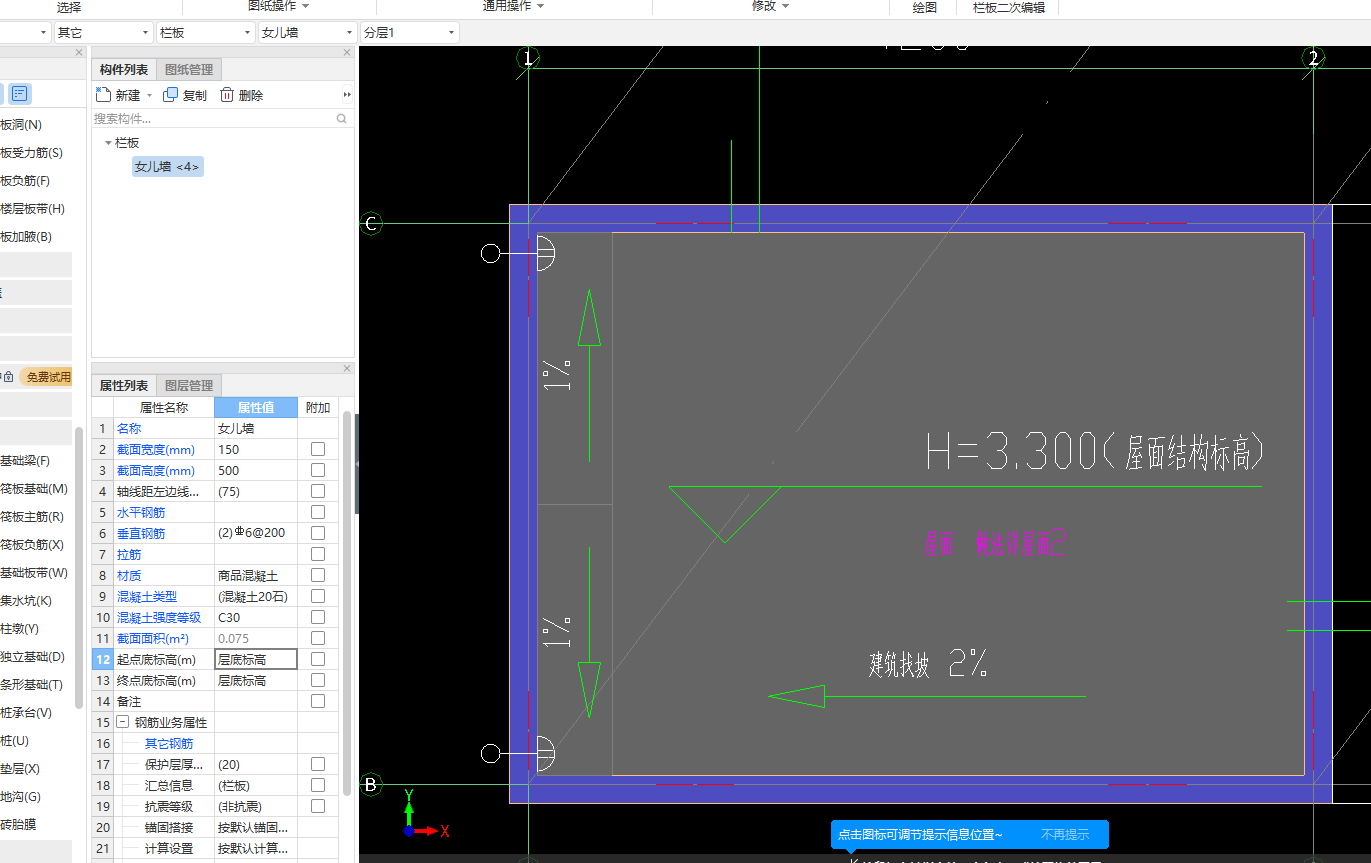
Task: Check the 附加 box for 备注
Action: [x=318, y=701]
